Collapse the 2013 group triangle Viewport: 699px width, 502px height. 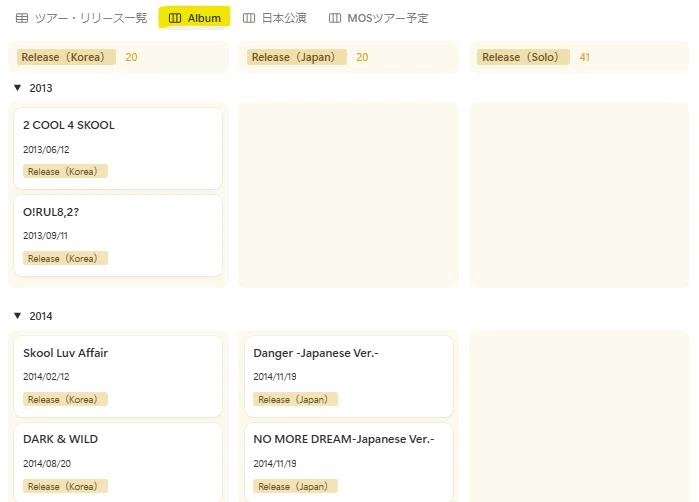pos(17,88)
